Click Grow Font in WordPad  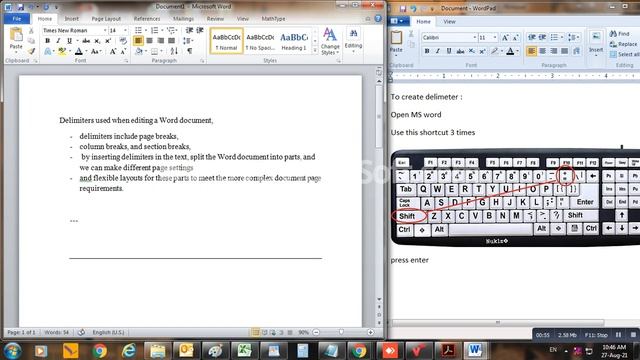pos(505,38)
